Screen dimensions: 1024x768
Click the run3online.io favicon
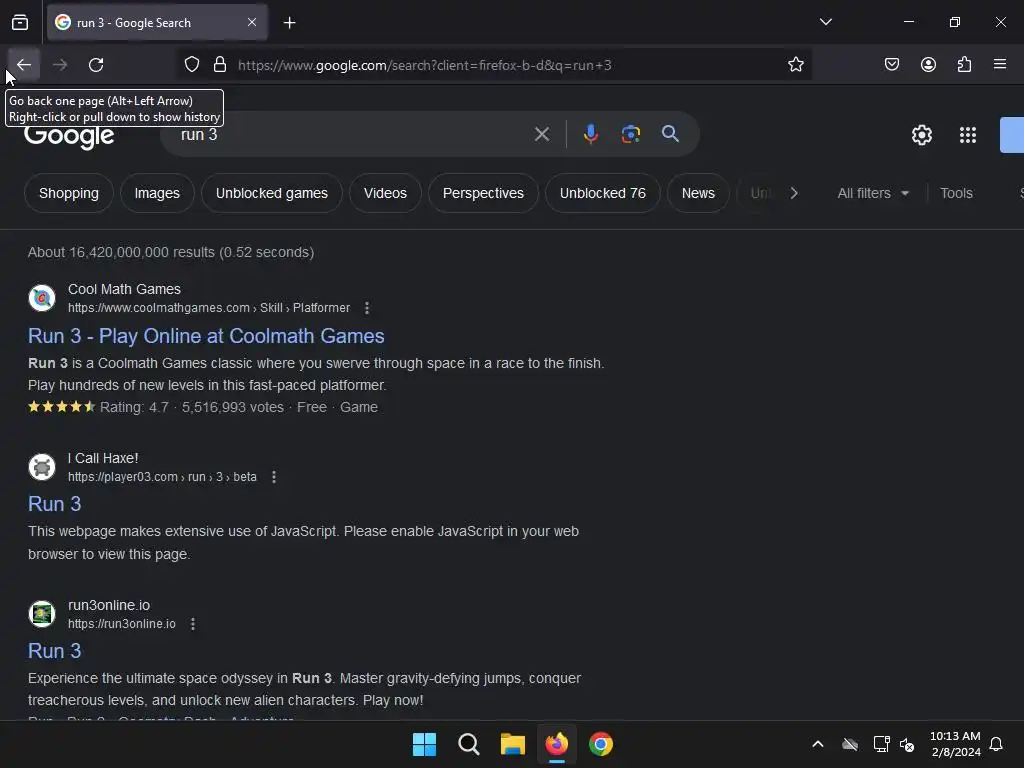(x=42, y=614)
